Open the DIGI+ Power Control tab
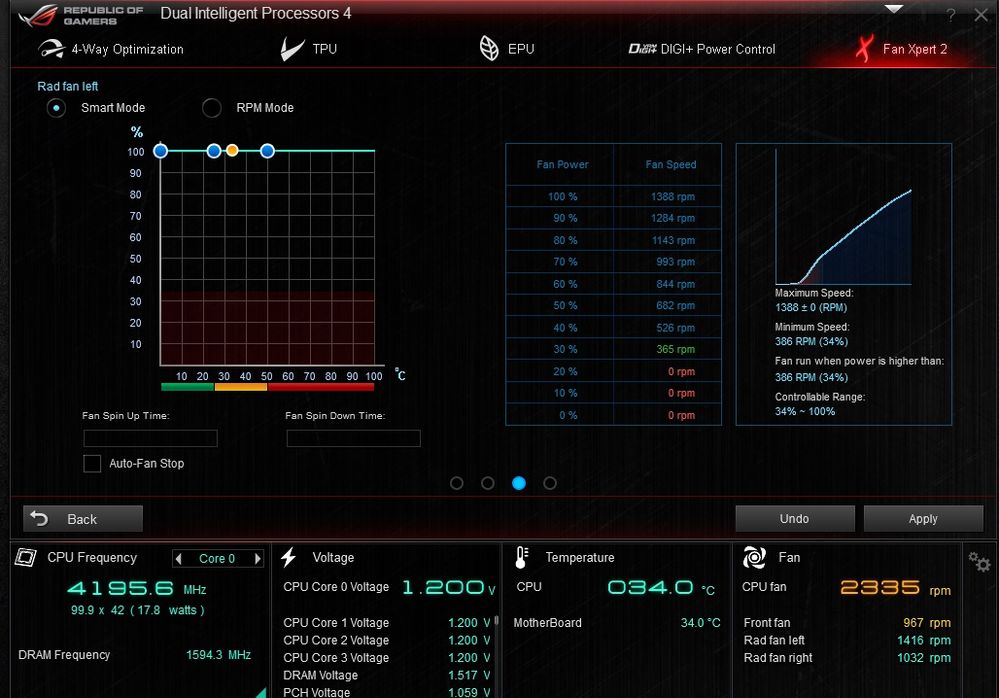999x698 pixels. click(702, 49)
